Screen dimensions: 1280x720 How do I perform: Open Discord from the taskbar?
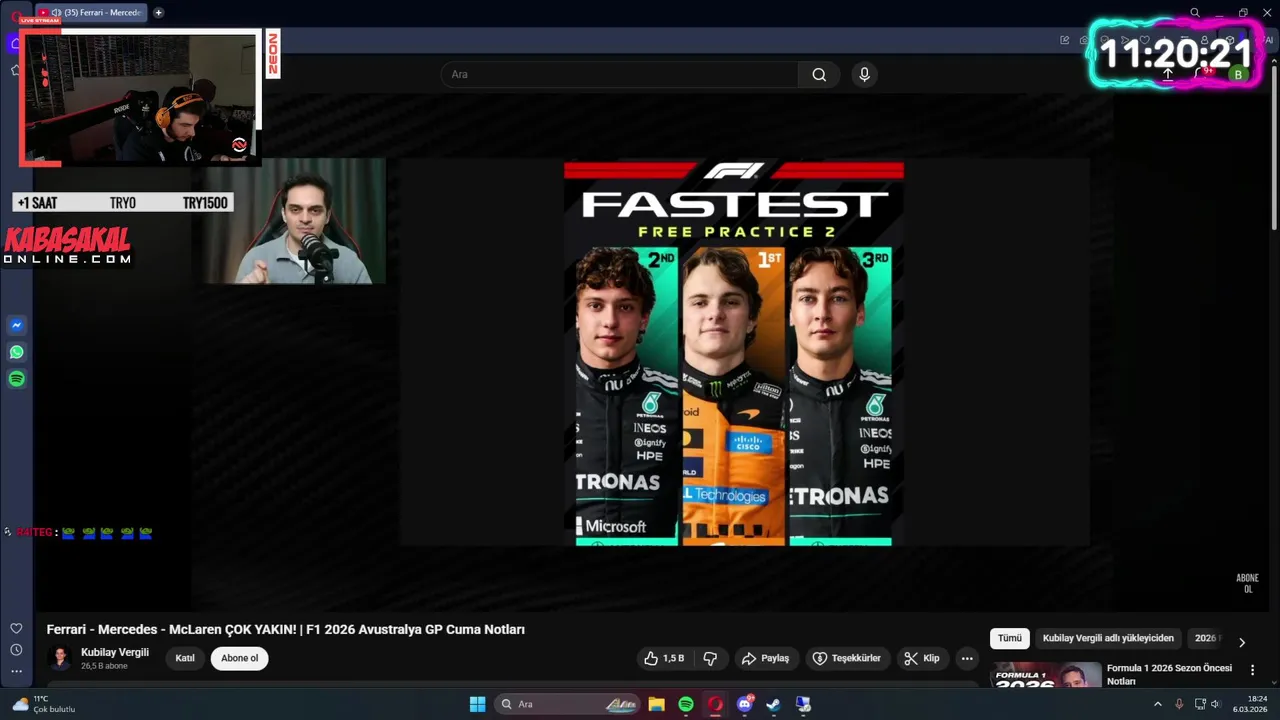coord(744,704)
